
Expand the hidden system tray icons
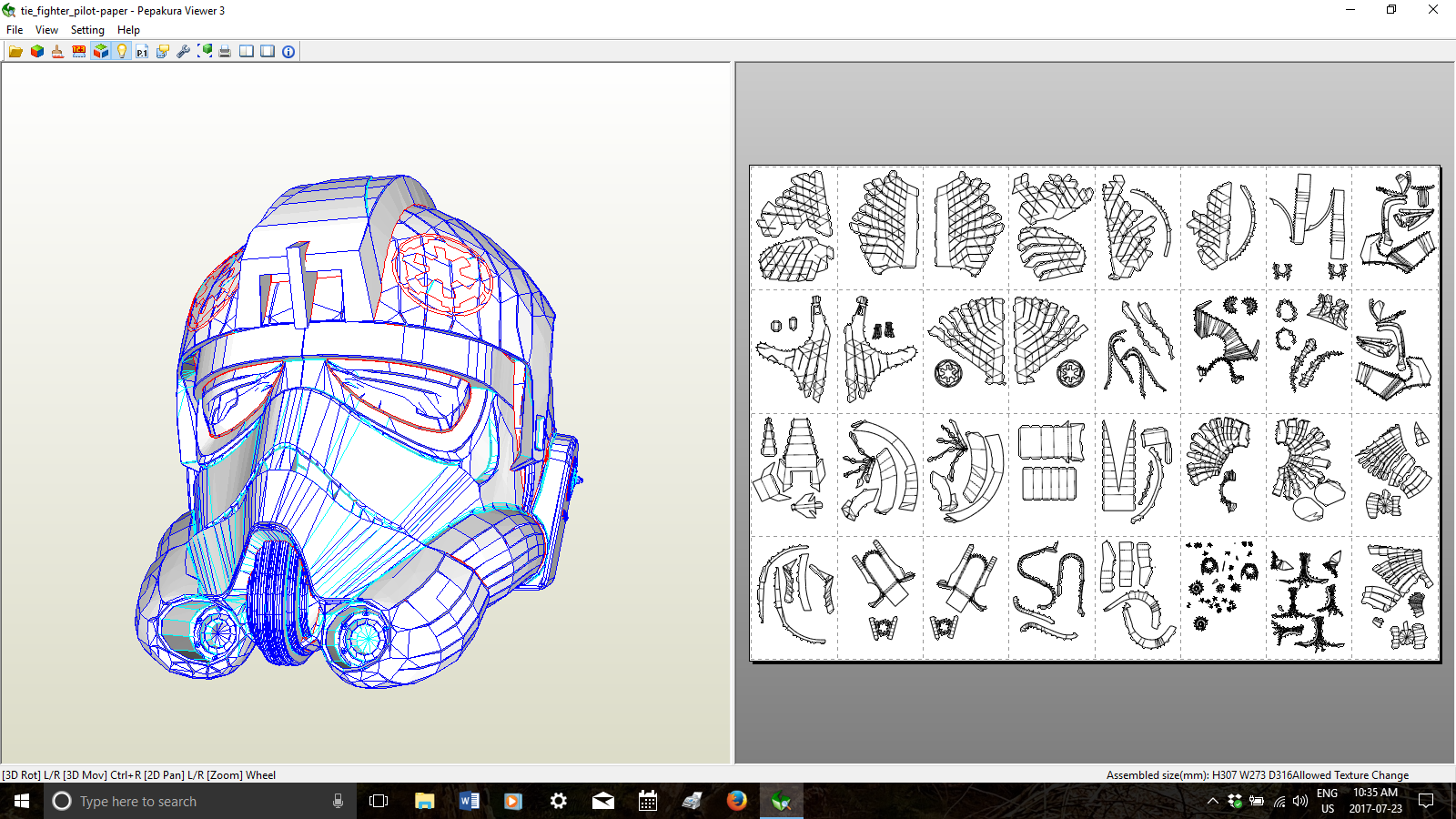point(1212,801)
